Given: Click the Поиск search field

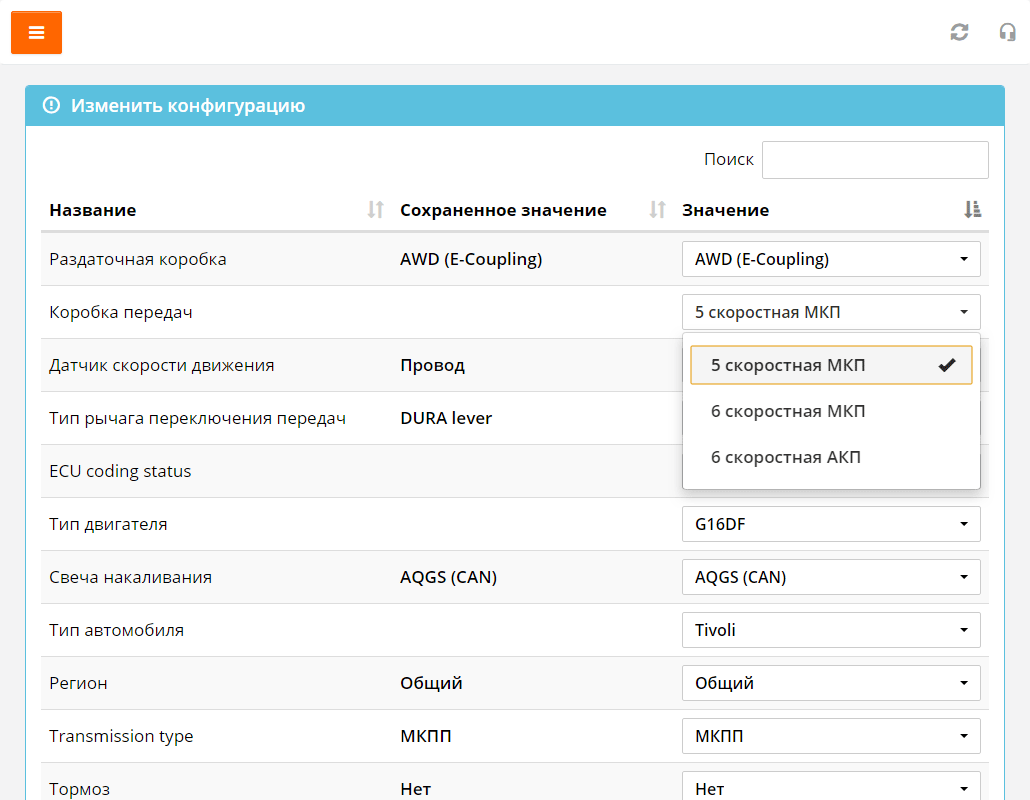Looking at the screenshot, I should [874, 160].
